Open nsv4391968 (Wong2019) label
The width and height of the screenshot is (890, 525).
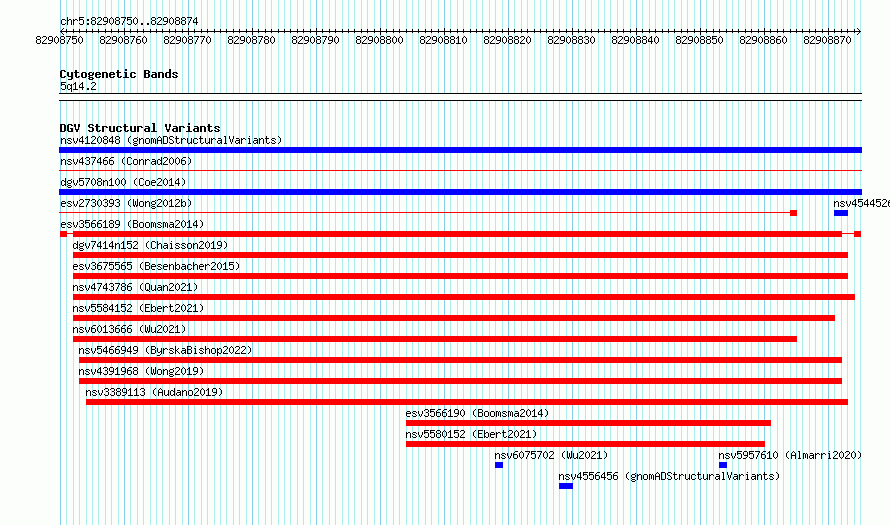(141, 371)
